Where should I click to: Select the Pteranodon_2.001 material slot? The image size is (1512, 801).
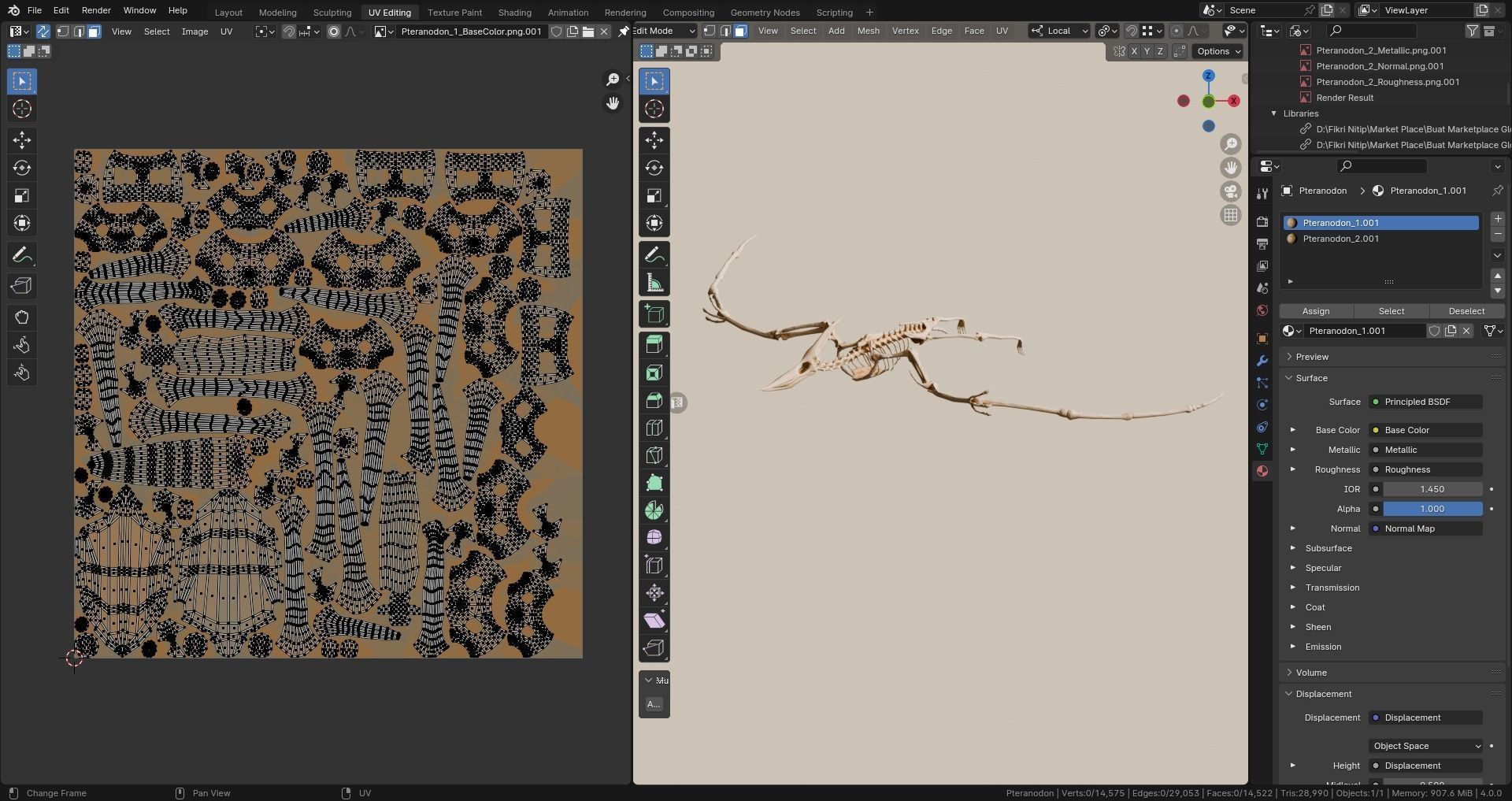[1381, 239]
